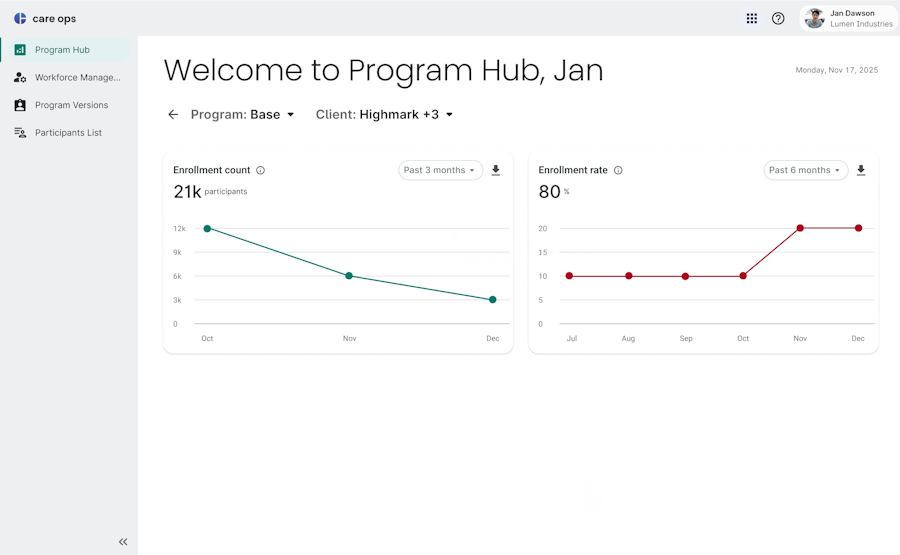Open Jan Dawson's account menu

(x=849, y=18)
